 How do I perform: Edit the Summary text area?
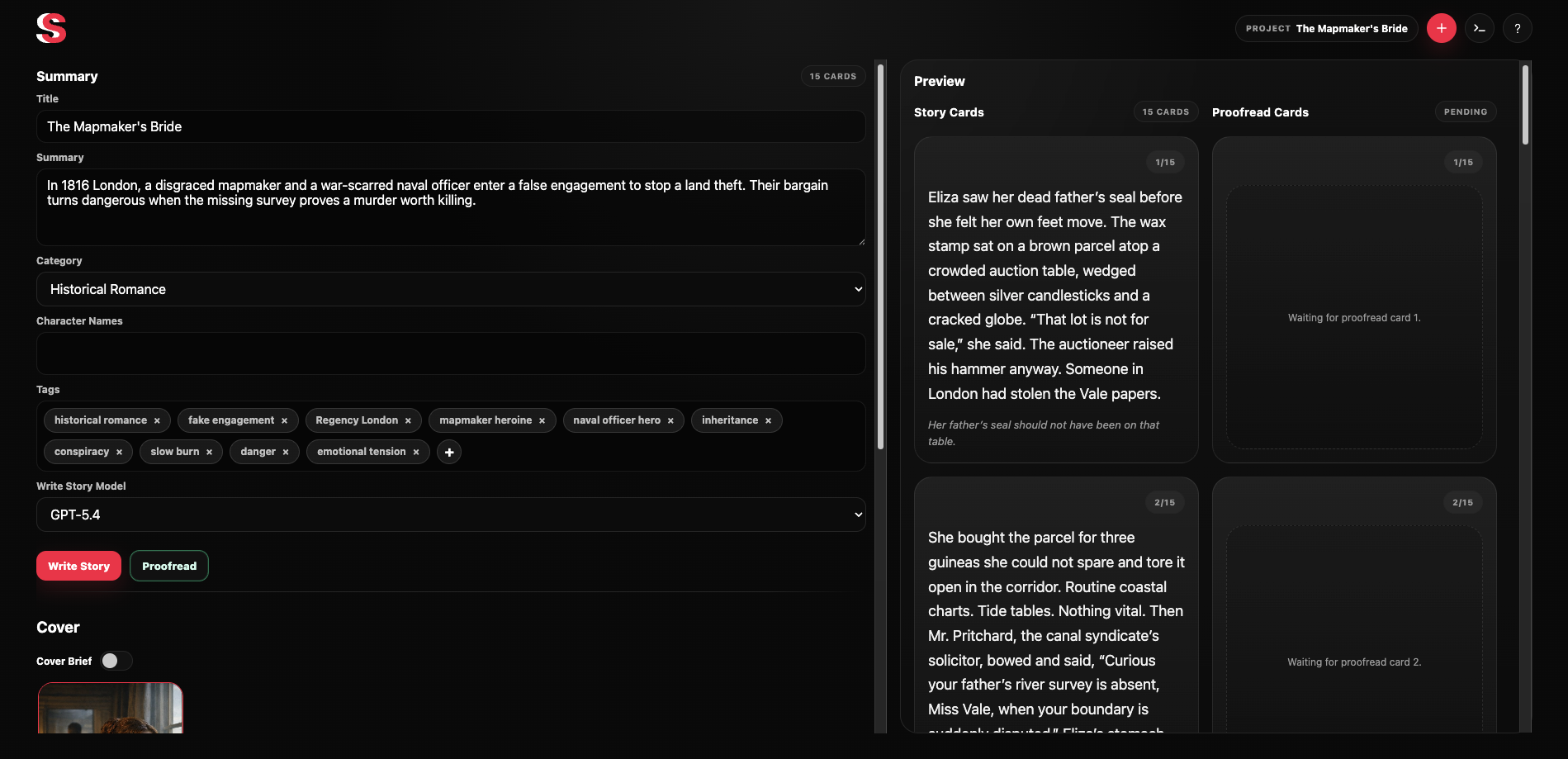[451, 207]
